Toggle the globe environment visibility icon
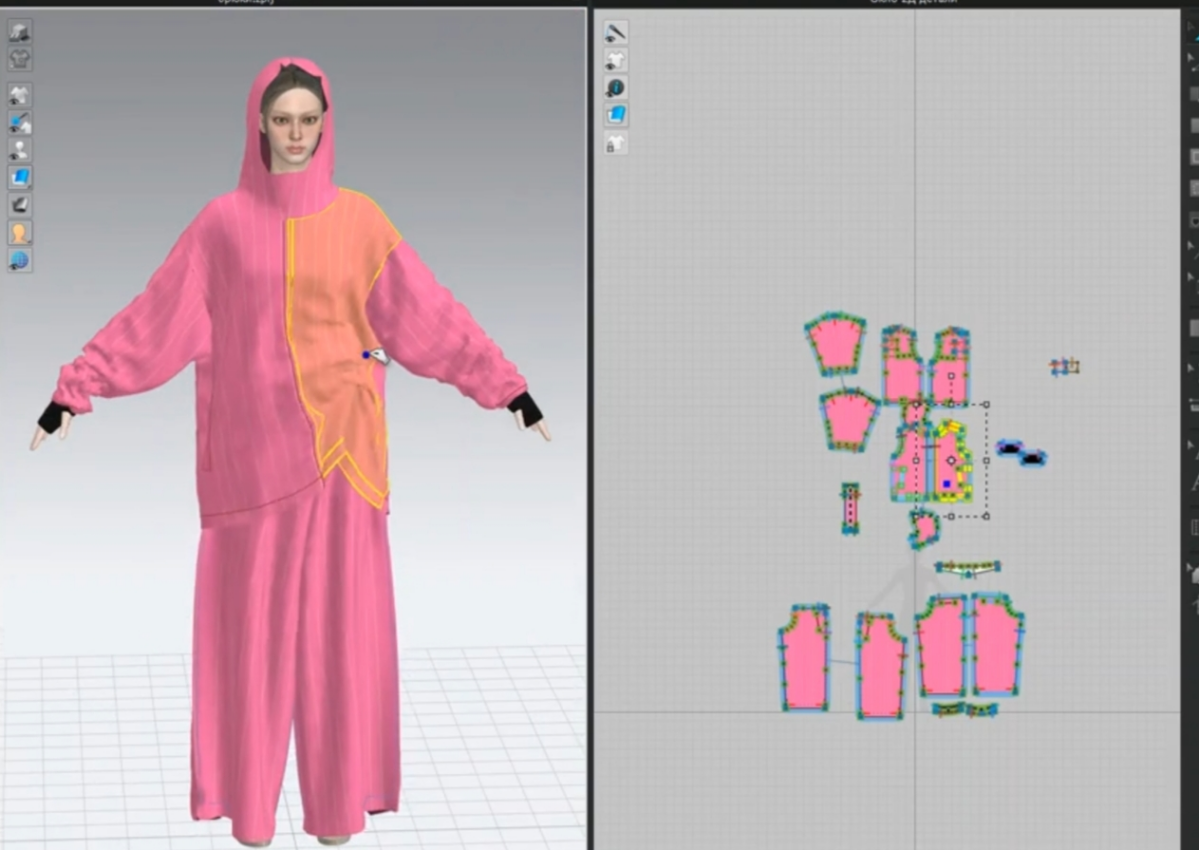The height and width of the screenshot is (850, 1199). [20, 261]
